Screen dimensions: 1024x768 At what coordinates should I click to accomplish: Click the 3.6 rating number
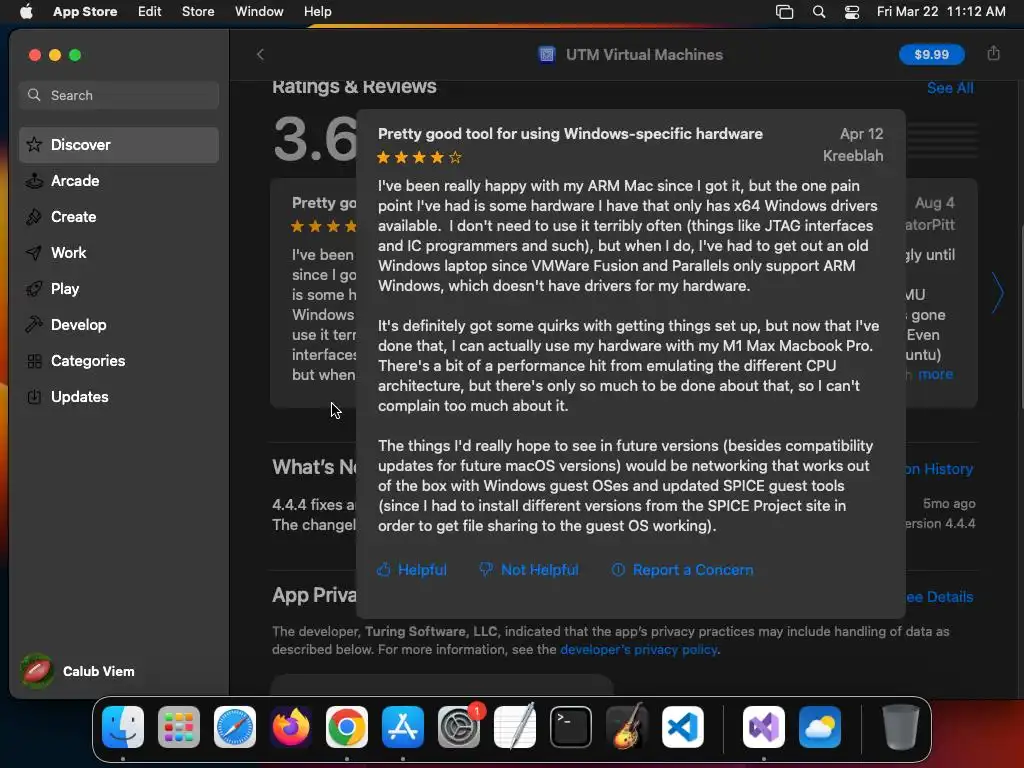(x=315, y=139)
